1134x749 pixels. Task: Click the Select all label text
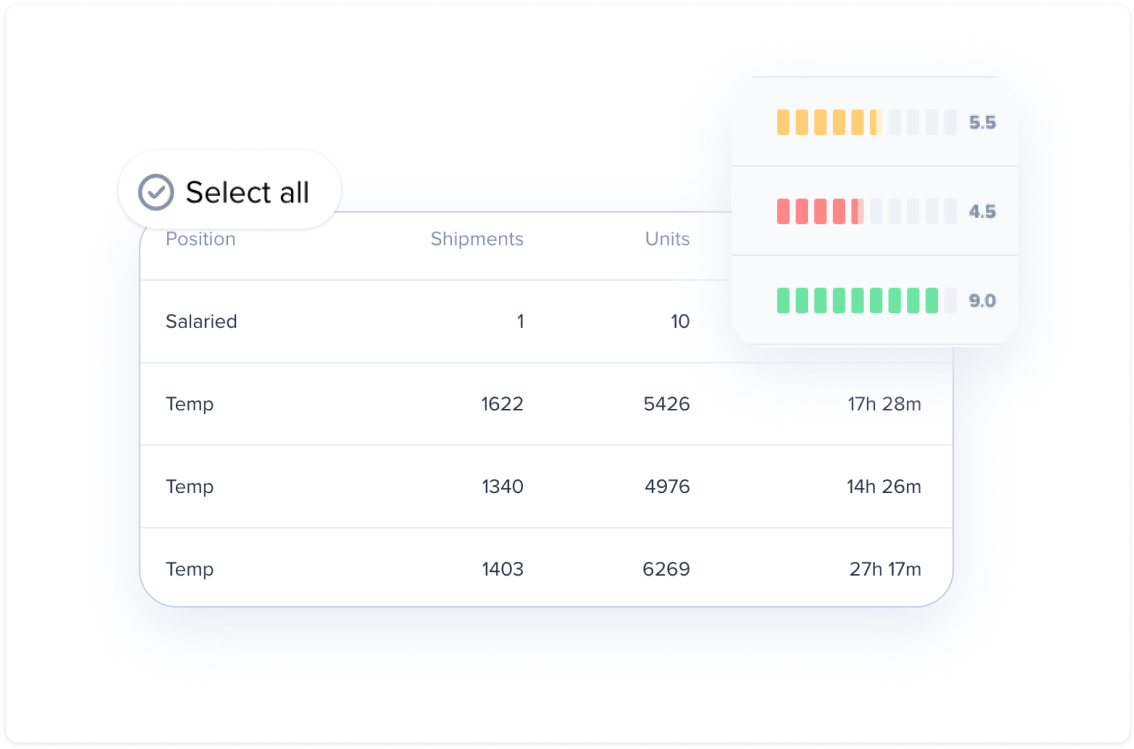247,192
